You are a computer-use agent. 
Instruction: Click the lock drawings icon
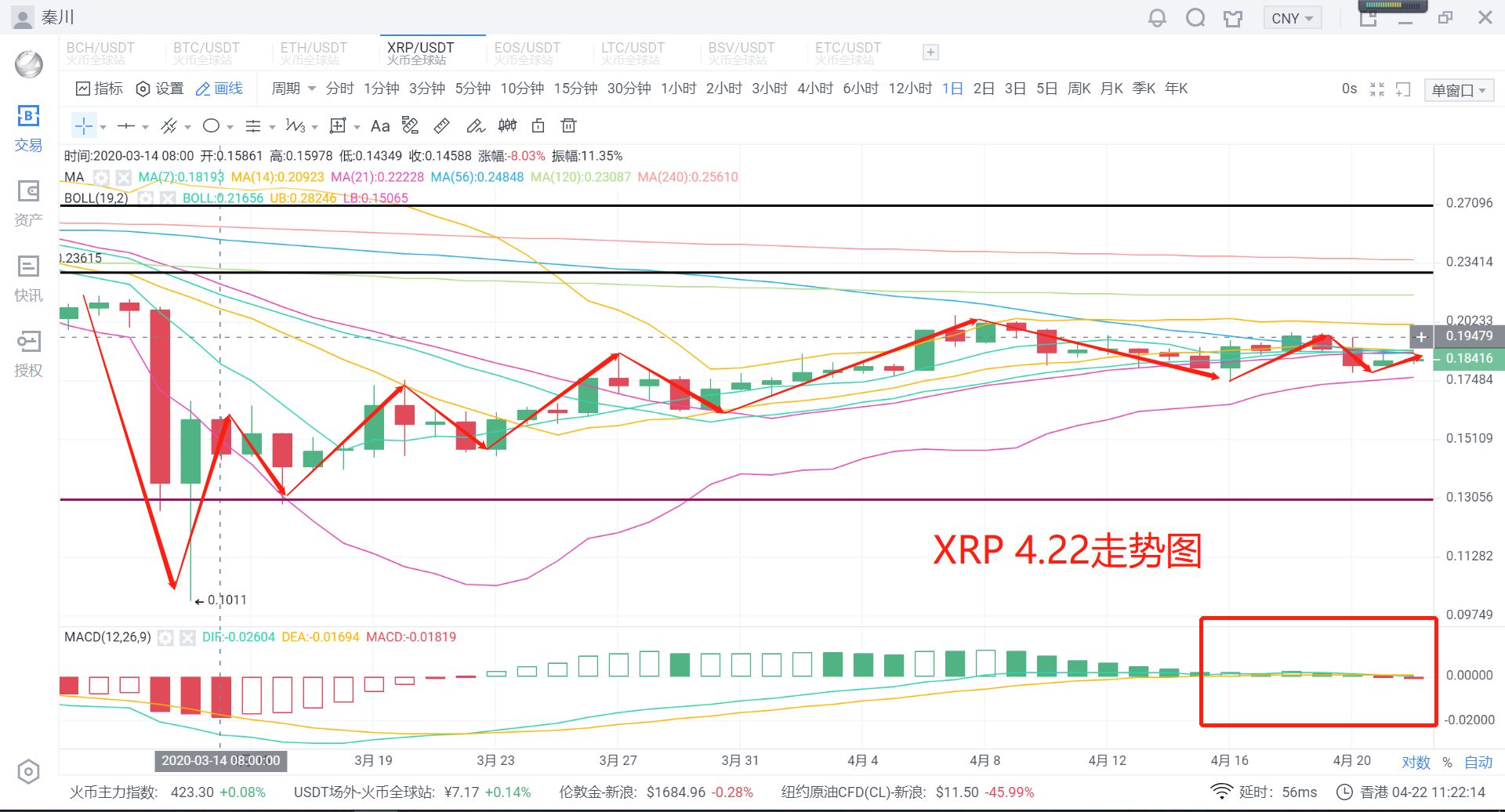(x=538, y=125)
